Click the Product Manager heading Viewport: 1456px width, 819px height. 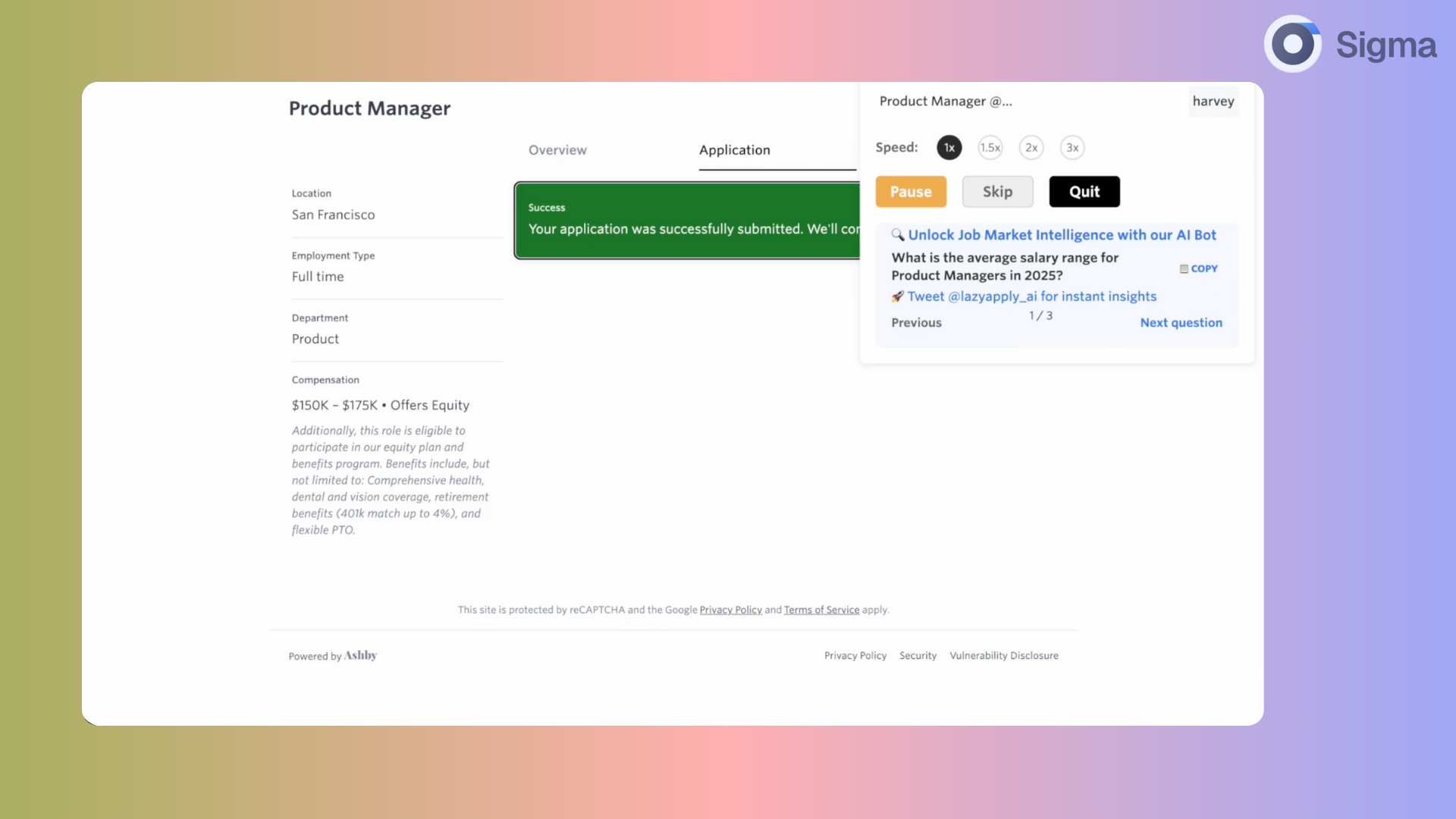[369, 108]
